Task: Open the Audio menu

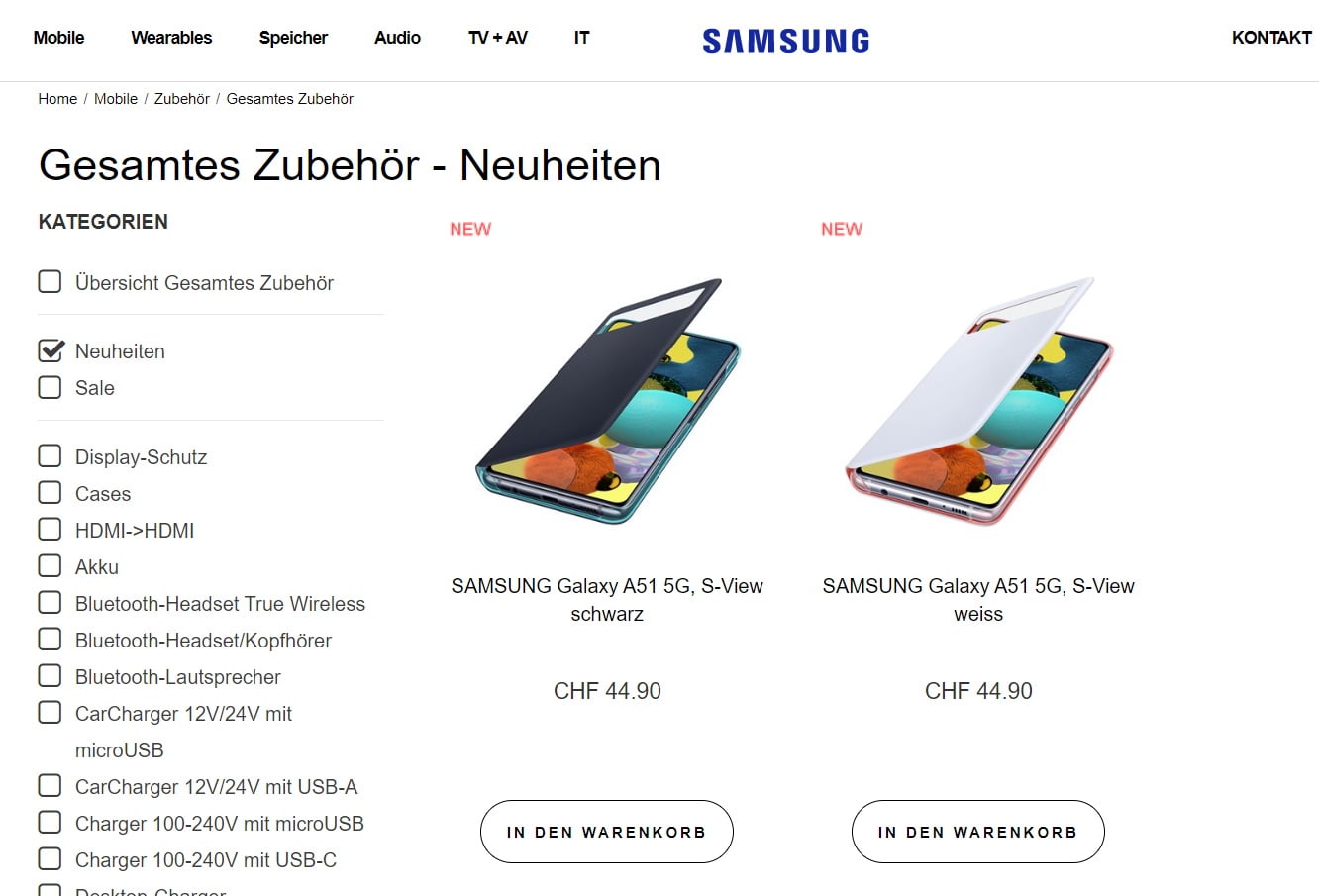Action: tap(397, 38)
